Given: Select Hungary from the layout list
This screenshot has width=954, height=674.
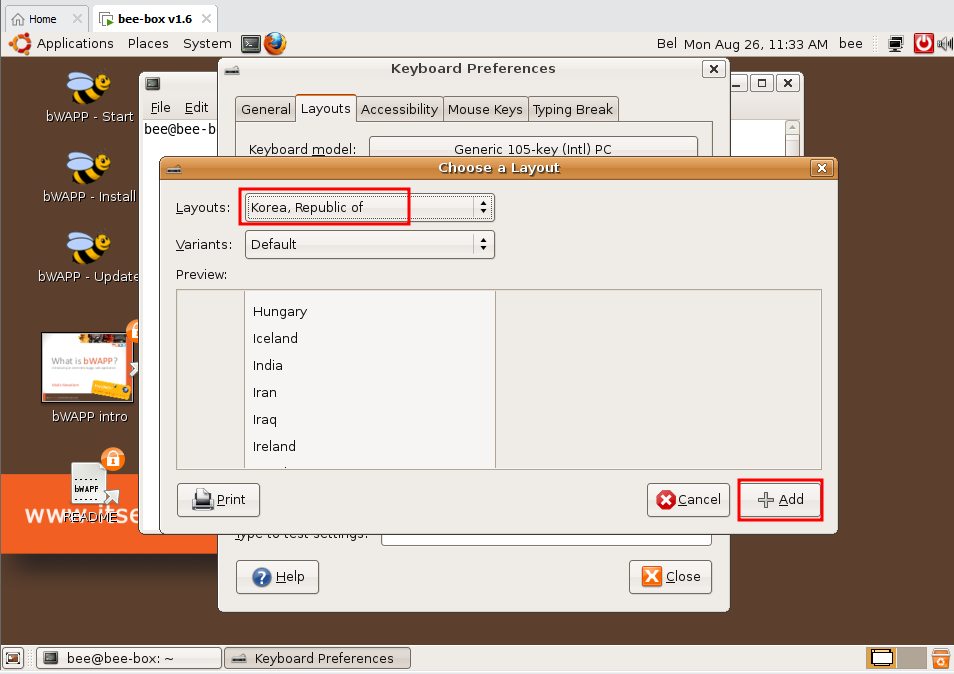Looking at the screenshot, I should pos(280,311).
